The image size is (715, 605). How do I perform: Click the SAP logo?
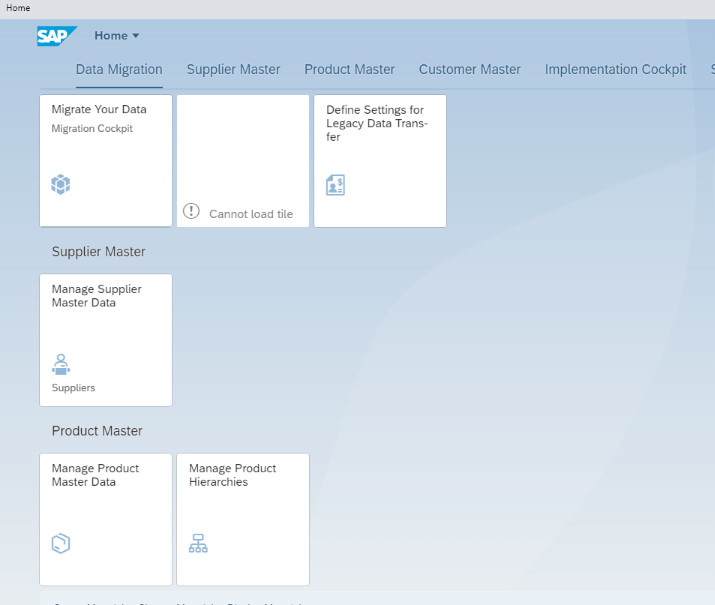tap(57, 36)
